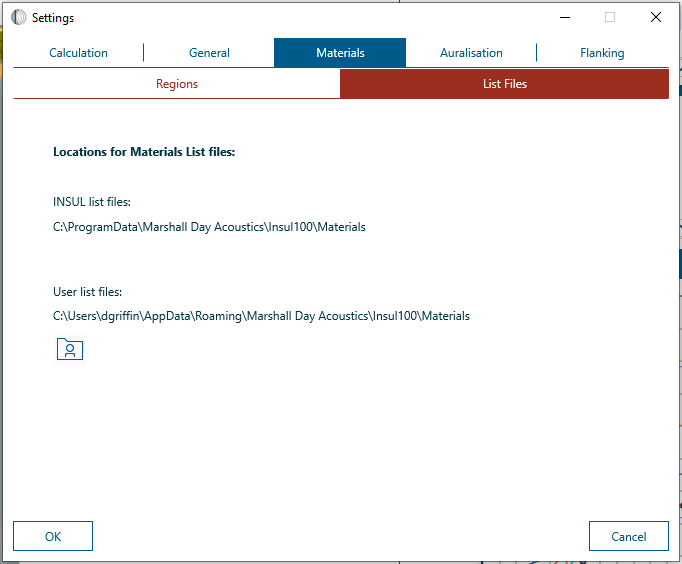682x564 pixels.
Task: Click the Settings window title text
Action: (53, 18)
